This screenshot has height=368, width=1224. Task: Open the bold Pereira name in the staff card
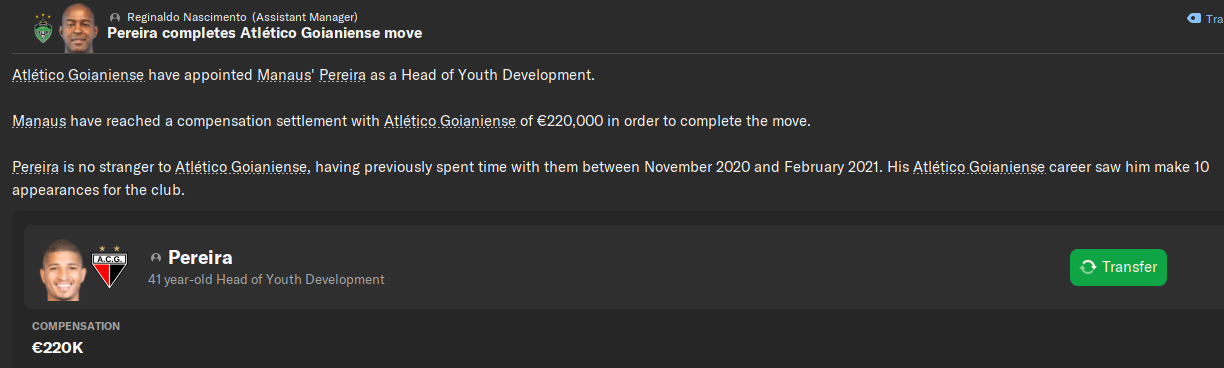coord(200,257)
